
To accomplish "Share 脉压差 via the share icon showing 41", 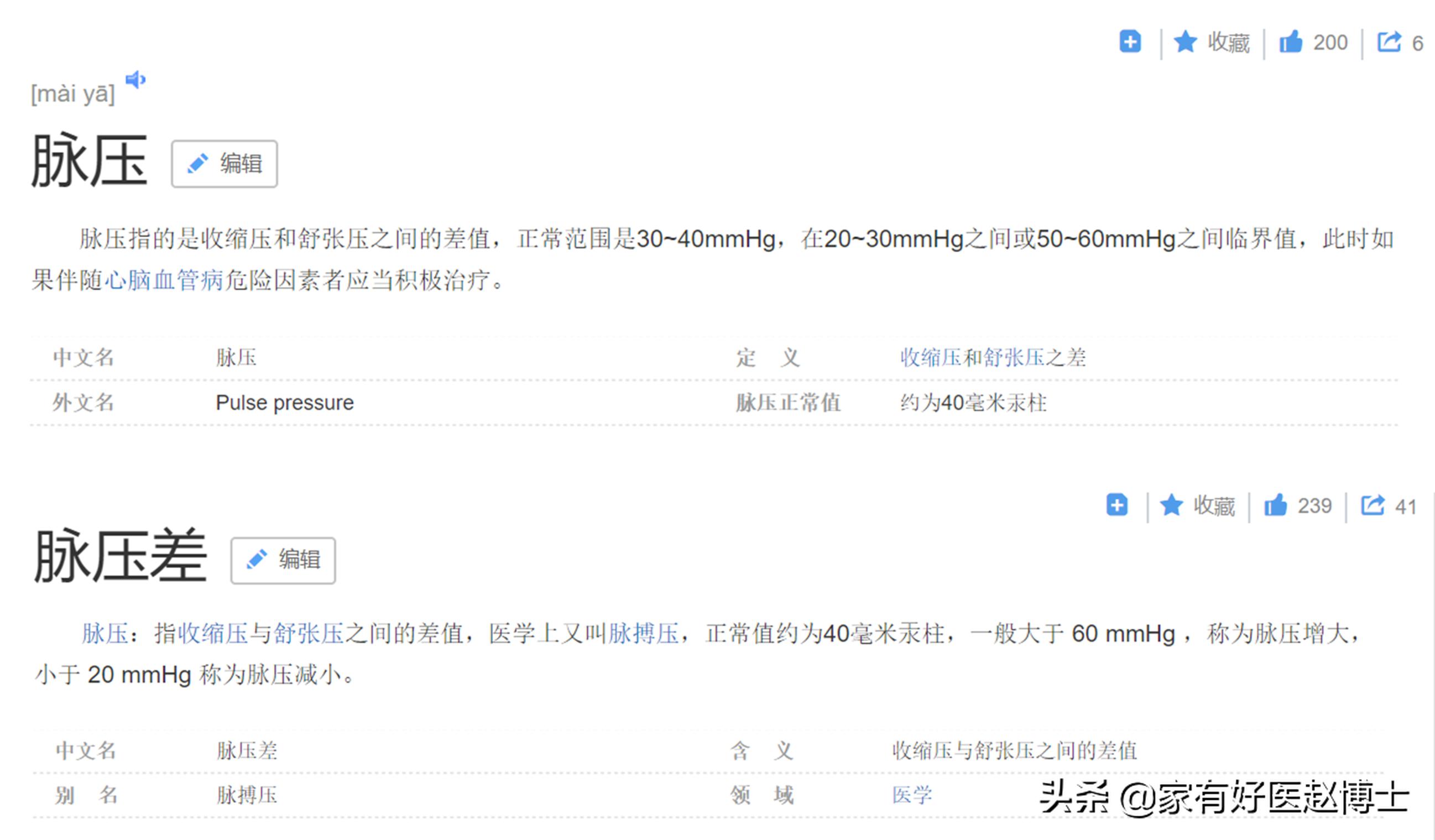I will coord(1374,504).
